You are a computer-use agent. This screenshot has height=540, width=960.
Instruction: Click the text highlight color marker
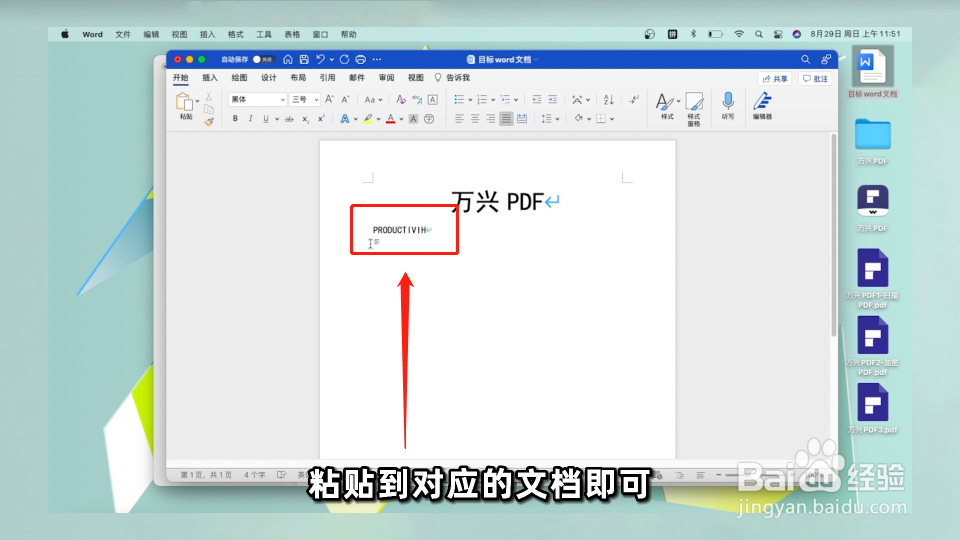pyautogui.click(x=367, y=119)
